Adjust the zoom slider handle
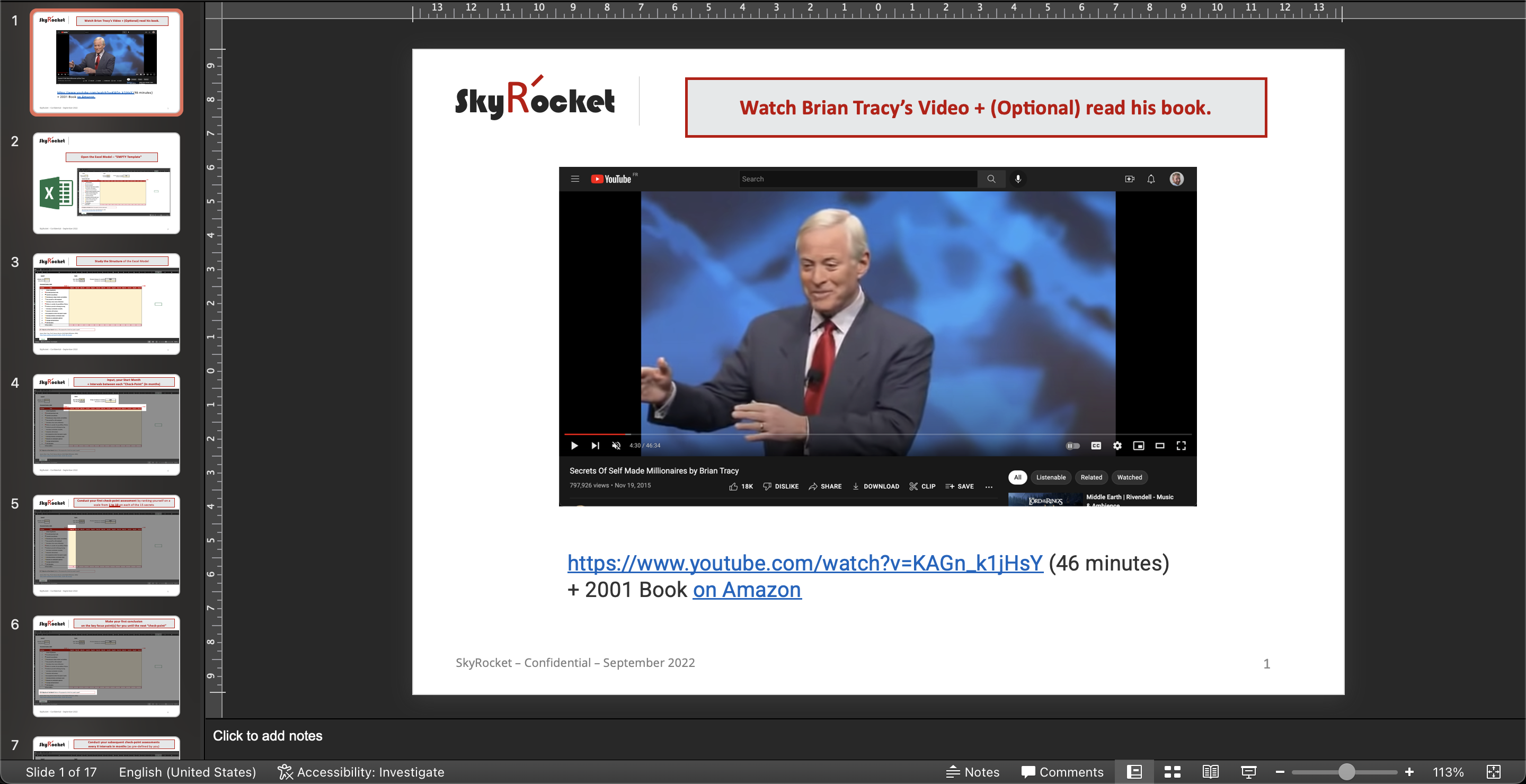Screen dimensions: 1526x784 coord(1346,772)
